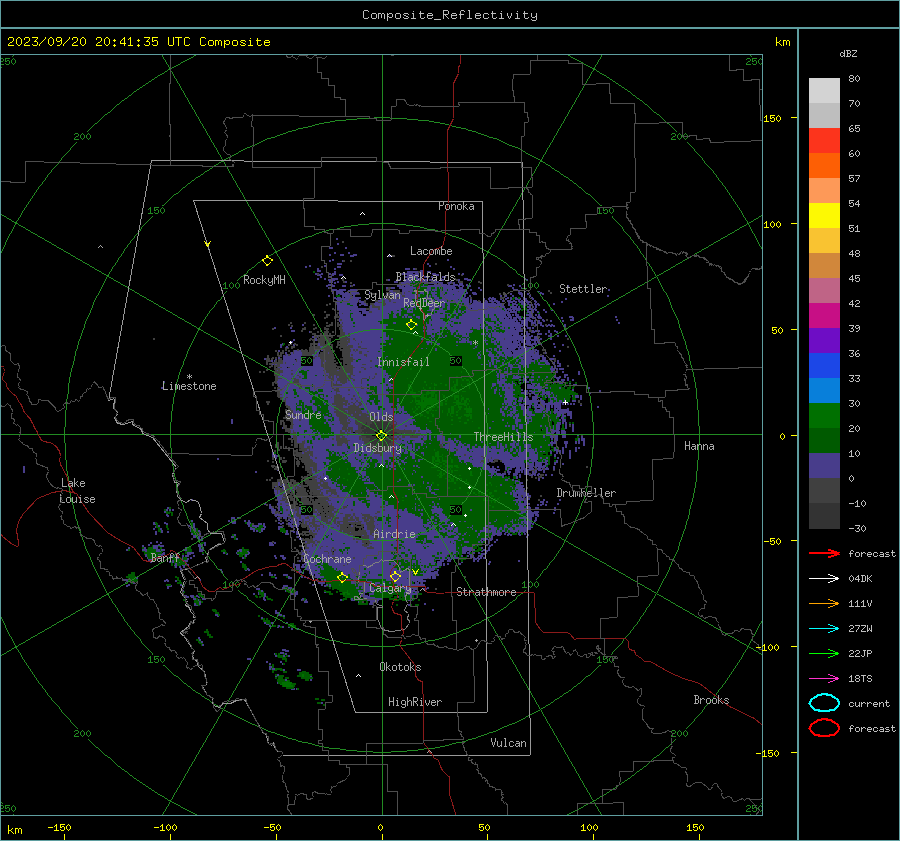Click the Composite_Reflectivity title text
Viewport: 900px width, 841px height.
[x=450, y=15]
